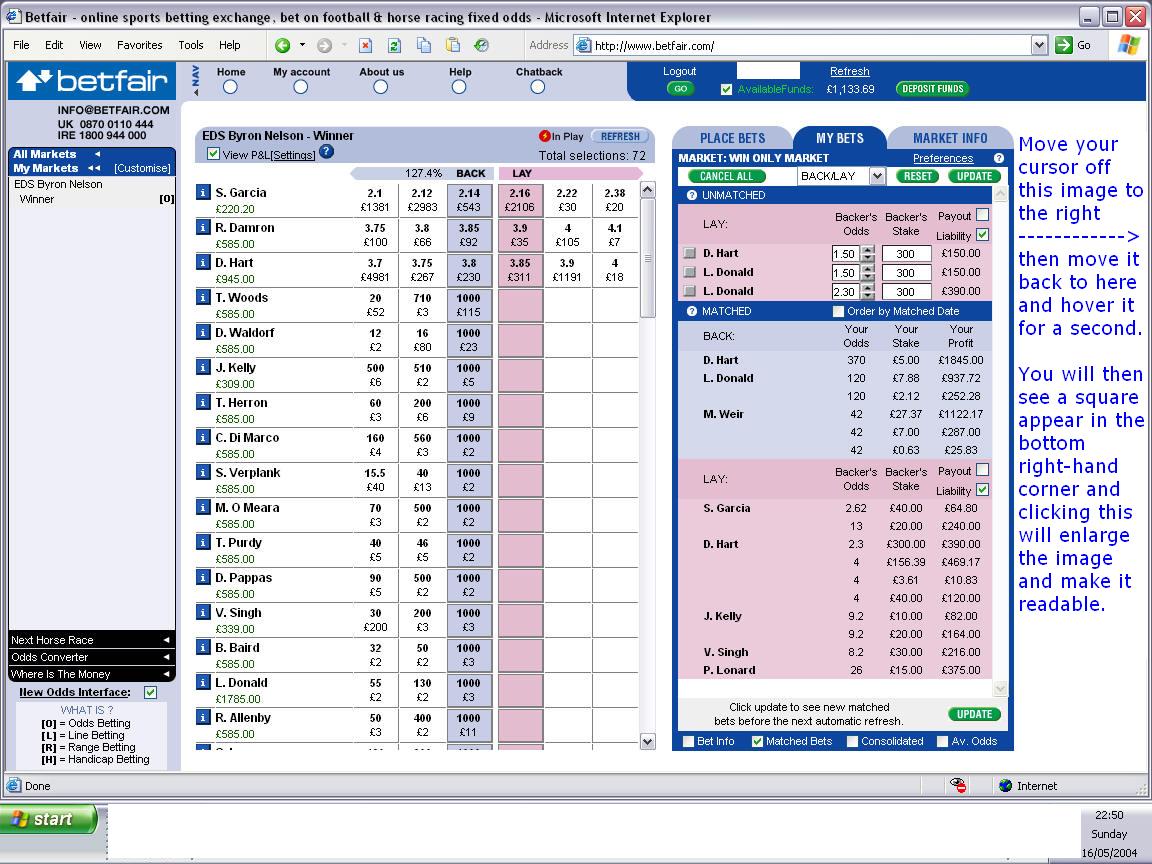Select the Chatback radio button
1152x864 pixels.
coord(538,87)
